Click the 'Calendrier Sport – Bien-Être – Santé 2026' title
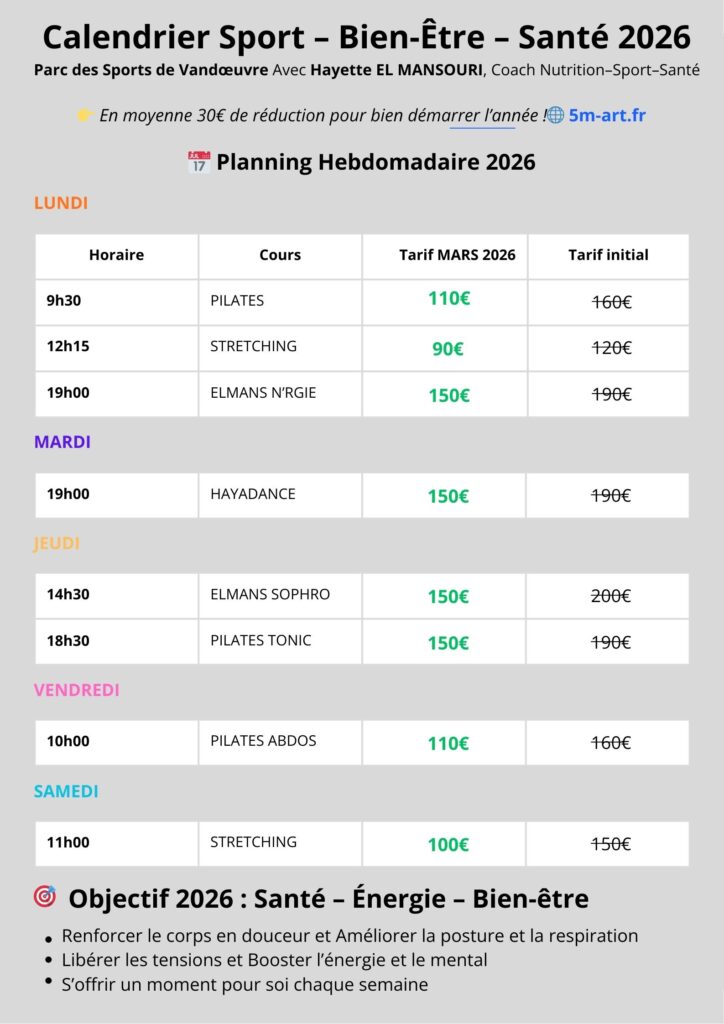The height and width of the screenshot is (1024, 724). click(366, 38)
